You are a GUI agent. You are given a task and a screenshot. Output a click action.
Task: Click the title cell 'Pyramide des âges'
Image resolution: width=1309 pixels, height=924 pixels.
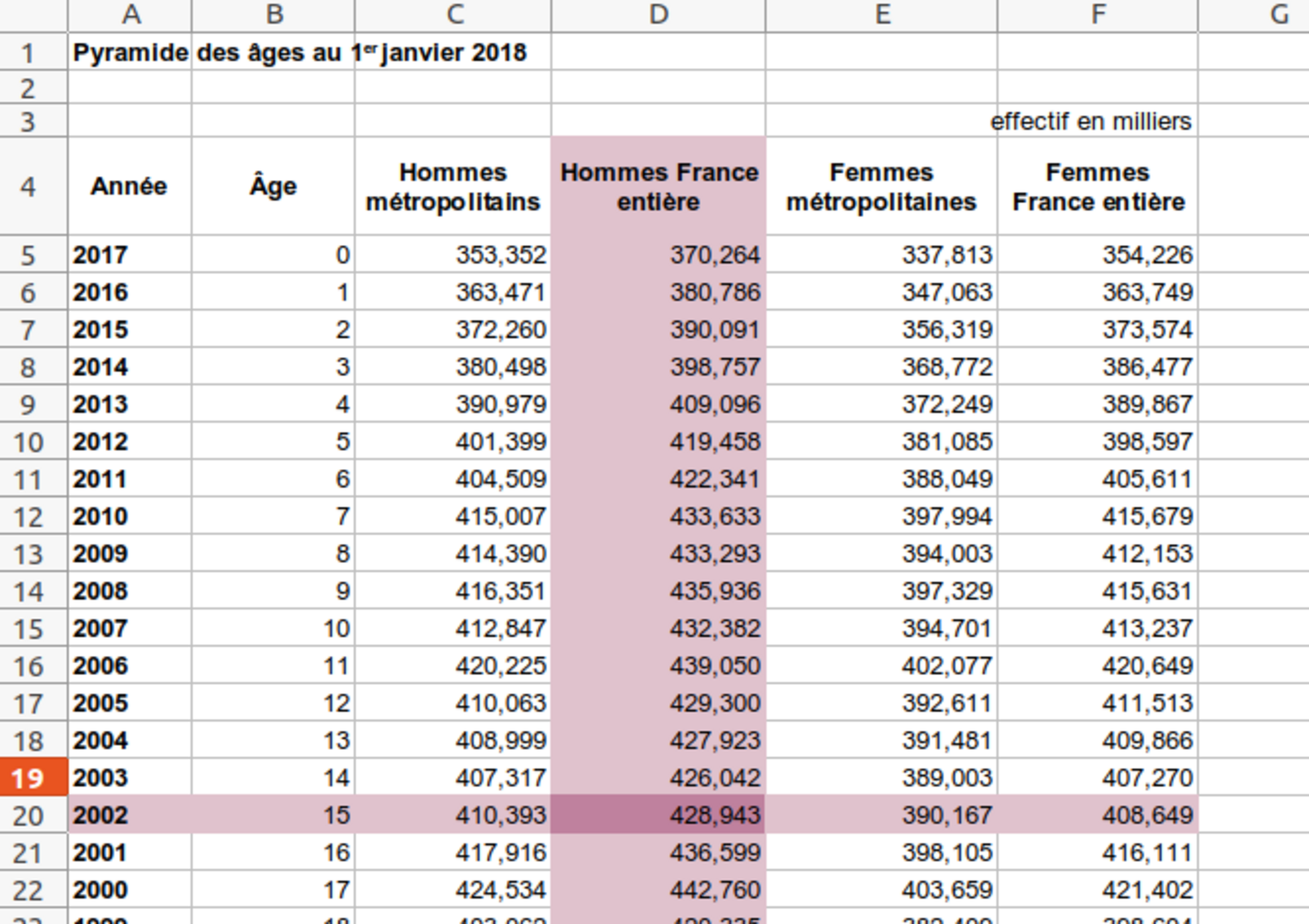pos(130,53)
